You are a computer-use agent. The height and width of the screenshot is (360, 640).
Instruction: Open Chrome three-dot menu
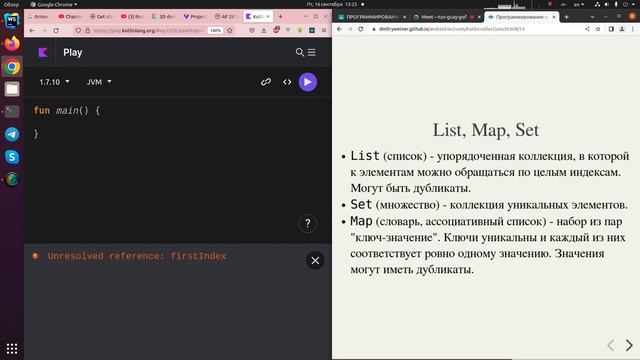pos(633,29)
